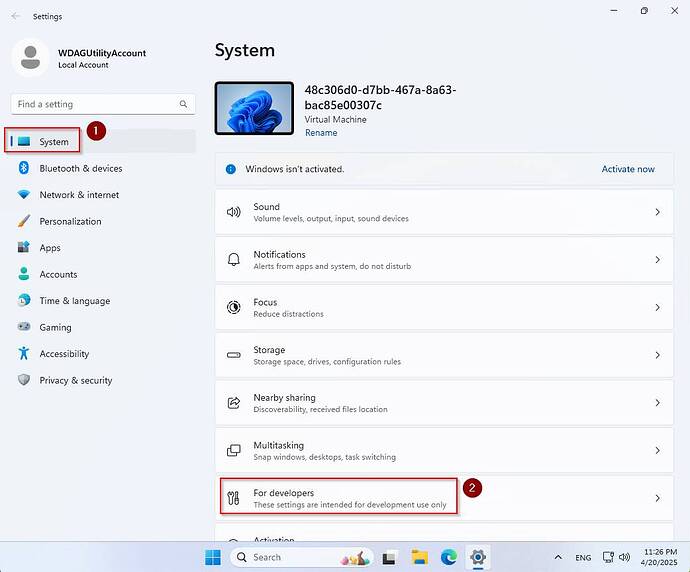
Task: Open the Sound settings card
Action: pos(444,212)
